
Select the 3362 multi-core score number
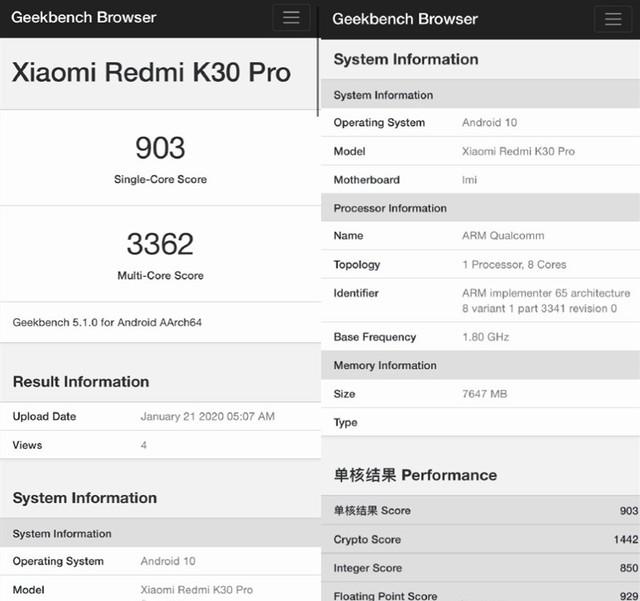click(x=160, y=244)
